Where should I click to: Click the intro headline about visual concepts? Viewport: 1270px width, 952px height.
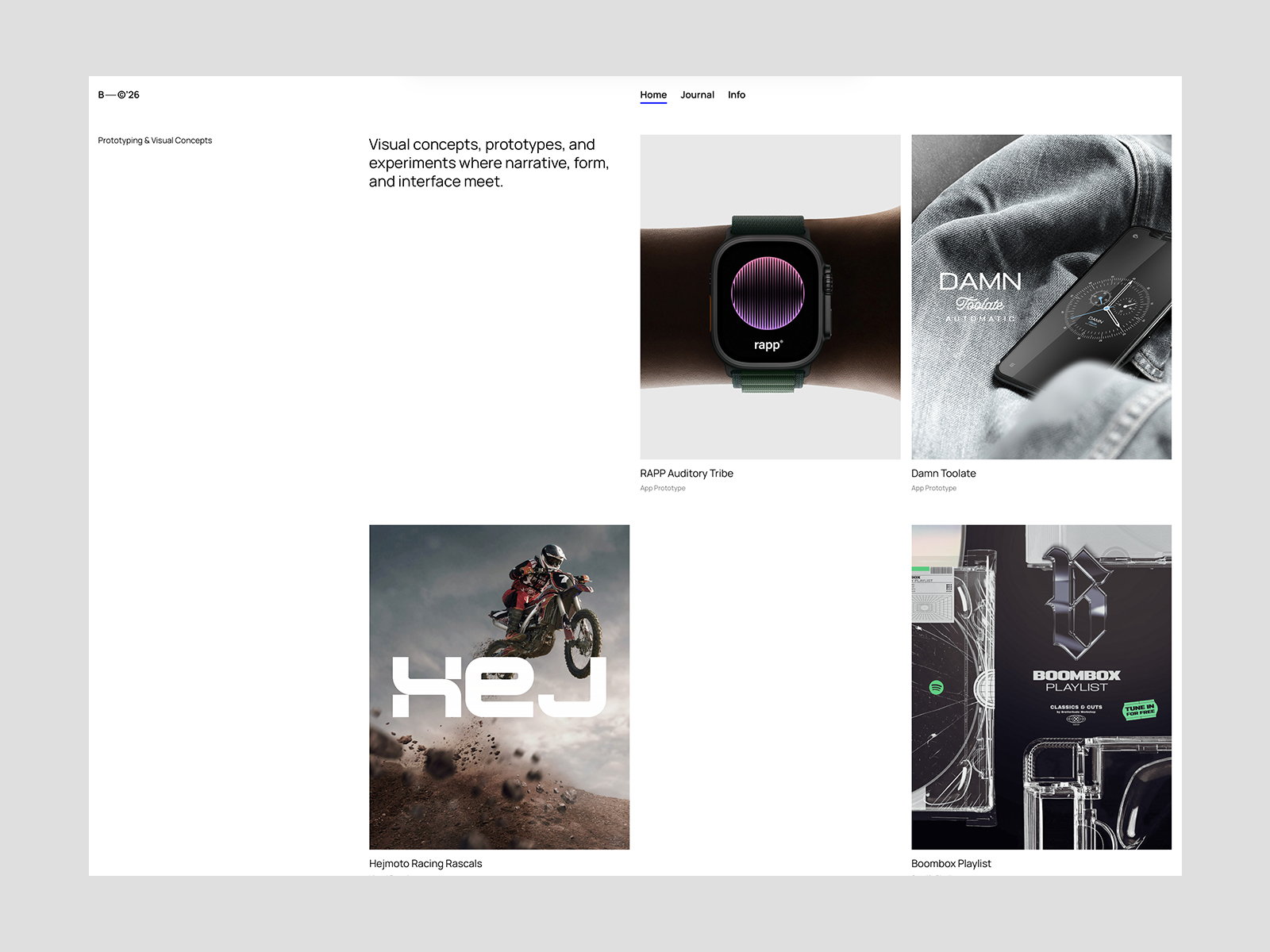coord(489,163)
